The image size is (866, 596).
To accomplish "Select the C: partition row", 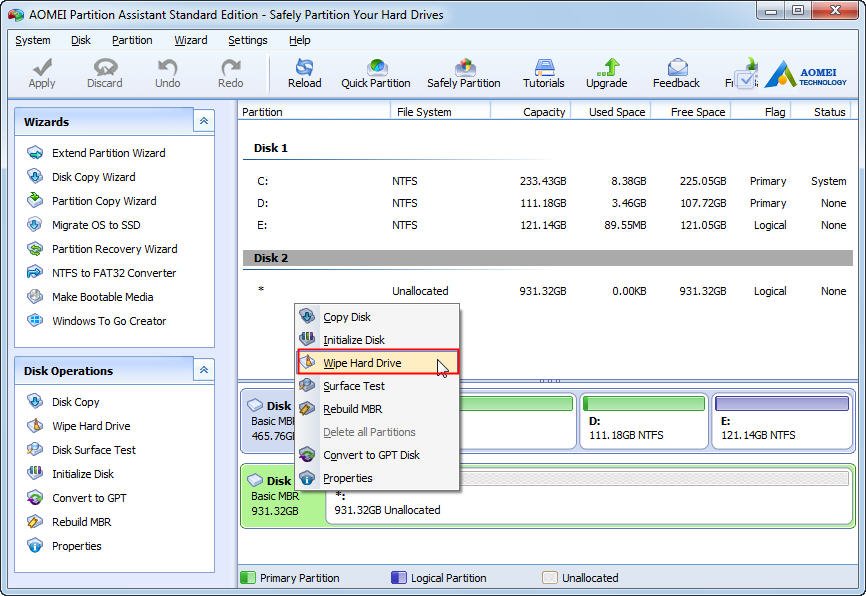I will click(x=548, y=181).
